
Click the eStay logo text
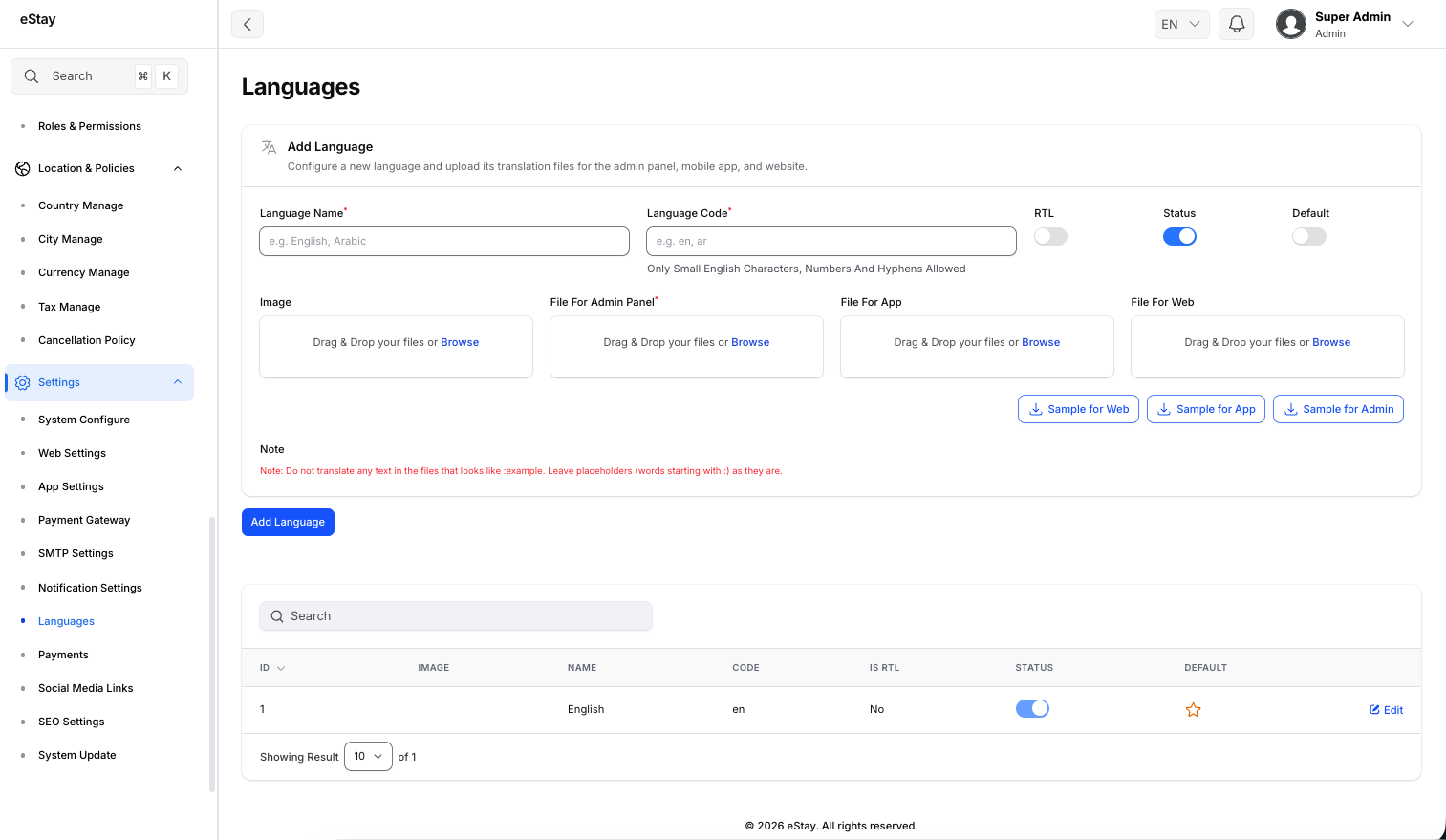(x=38, y=19)
